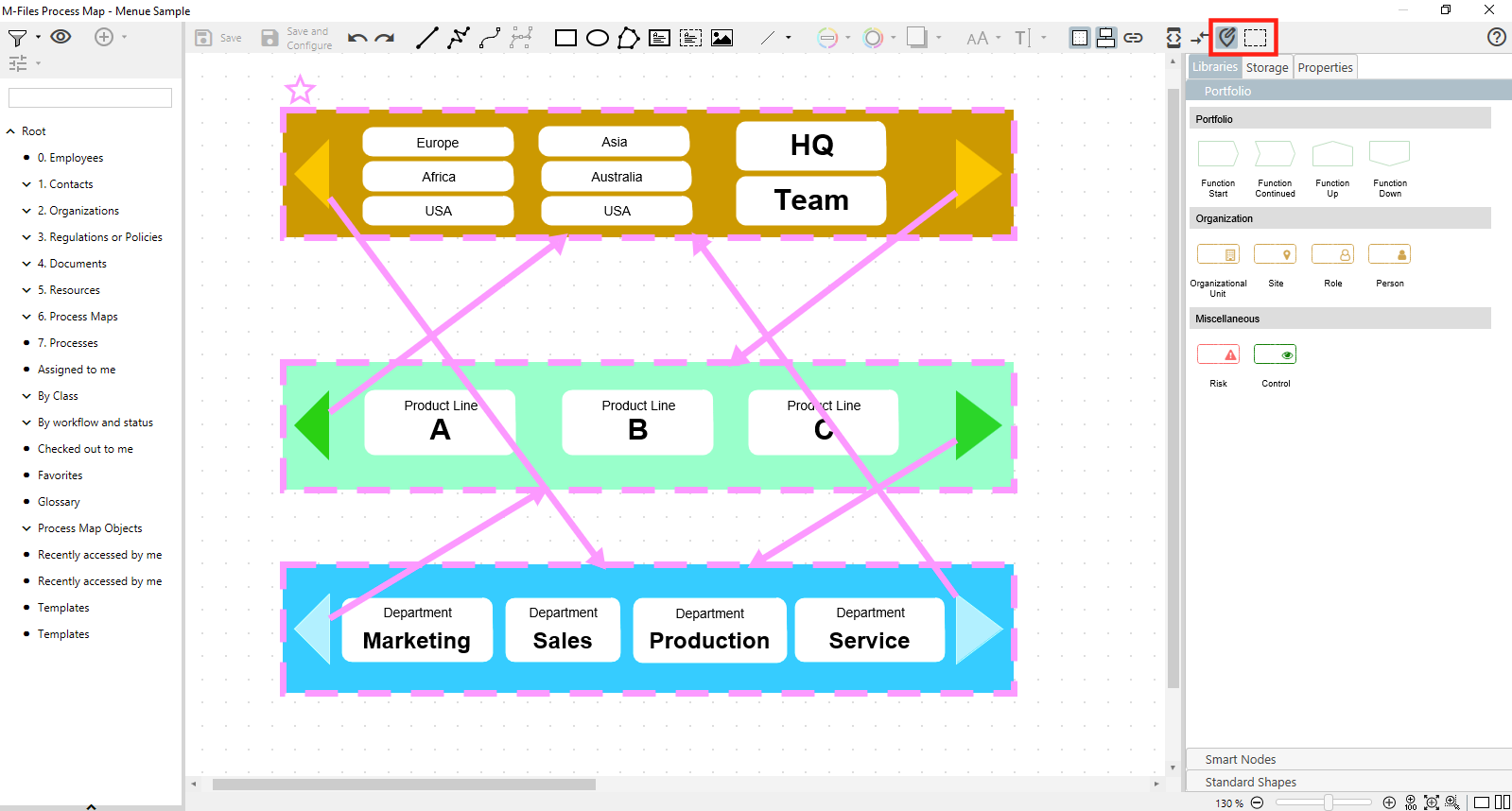Click the undo arrow in toolbar
Screen dimensions: 1512x811
[357, 38]
